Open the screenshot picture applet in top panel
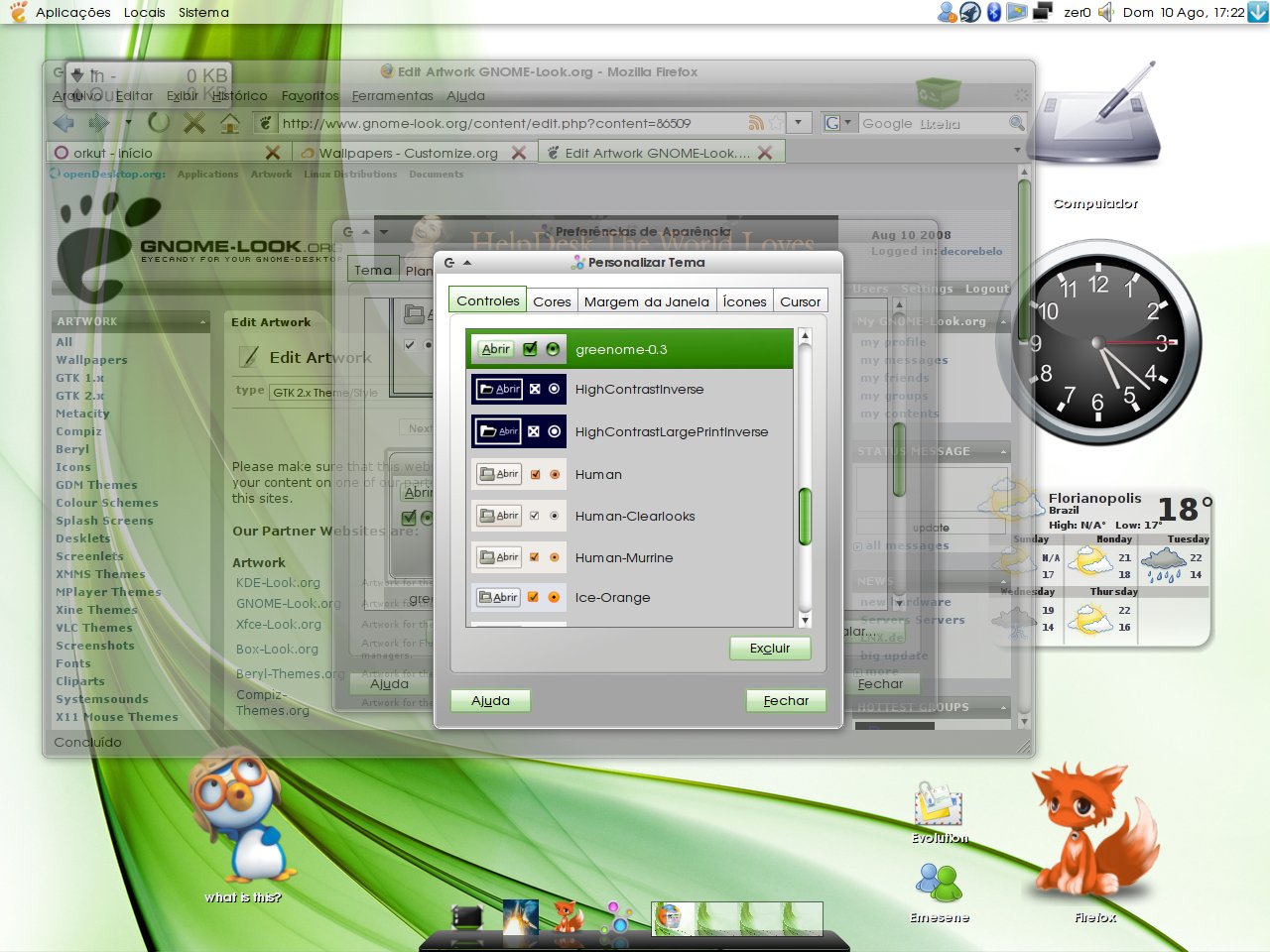 tap(1017, 13)
